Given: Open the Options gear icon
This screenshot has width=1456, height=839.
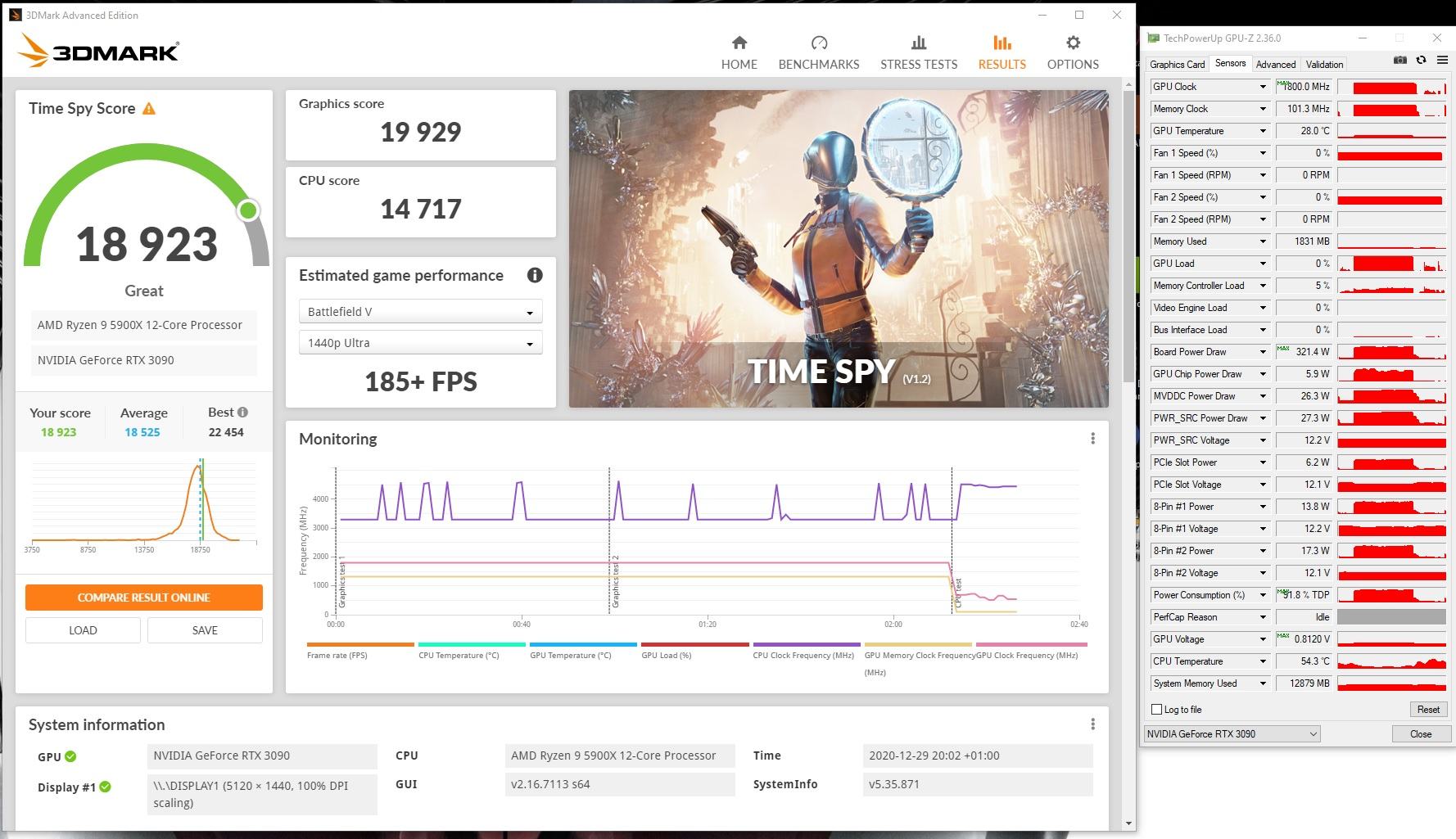Looking at the screenshot, I should [x=1073, y=43].
